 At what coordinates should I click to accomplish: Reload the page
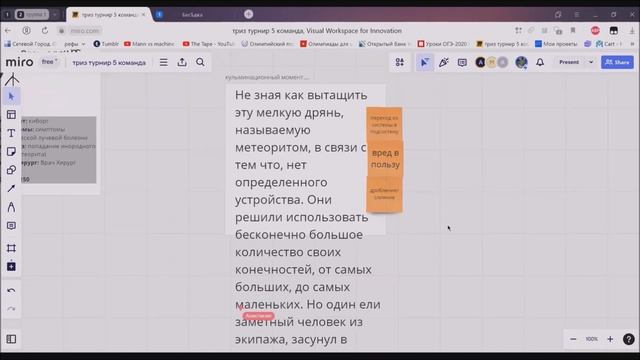coord(45,31)
